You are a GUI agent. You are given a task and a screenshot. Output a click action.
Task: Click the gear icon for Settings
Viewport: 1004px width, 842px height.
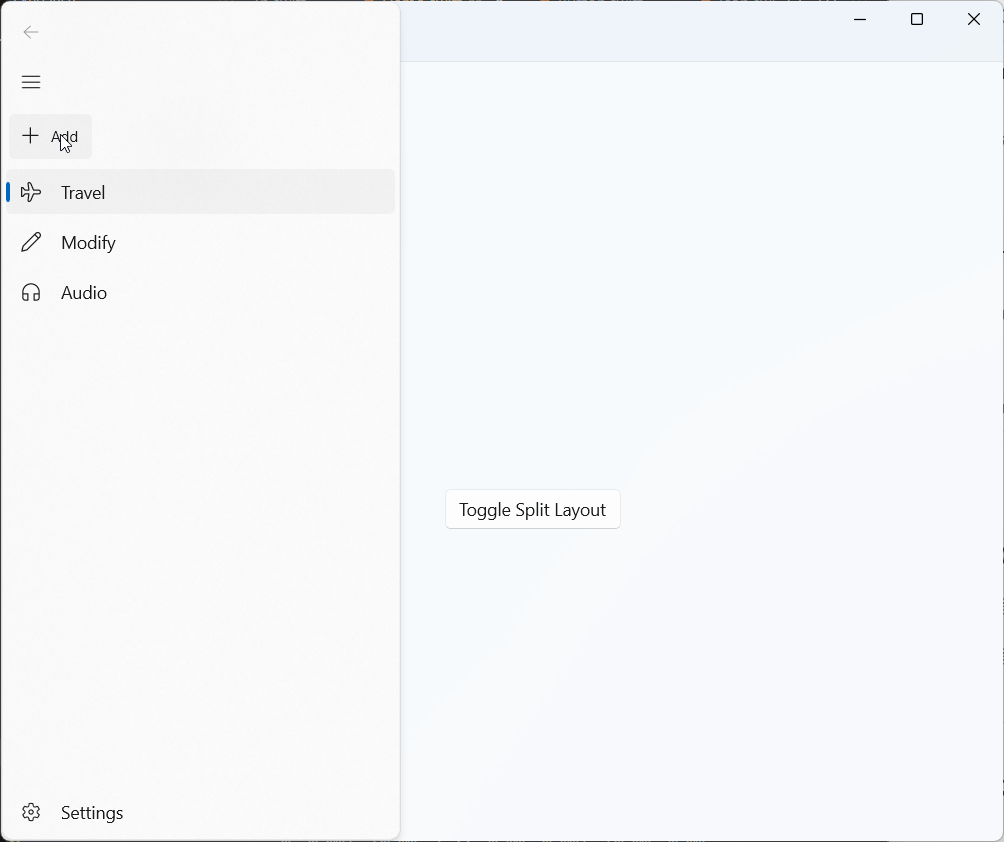pos(31,812)
